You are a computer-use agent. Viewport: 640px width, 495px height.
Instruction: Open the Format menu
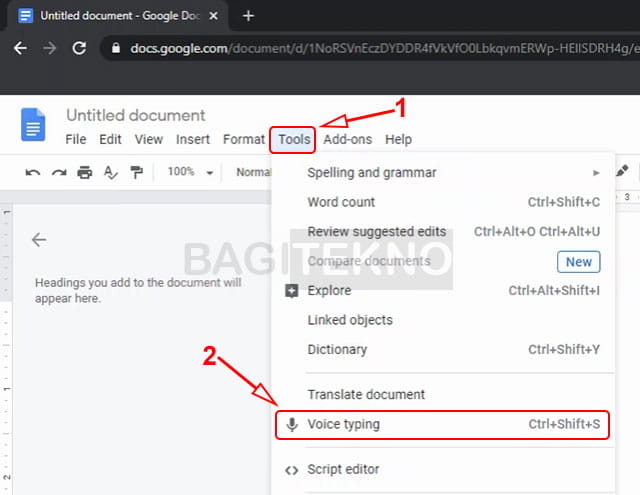(x=244, y=140)
